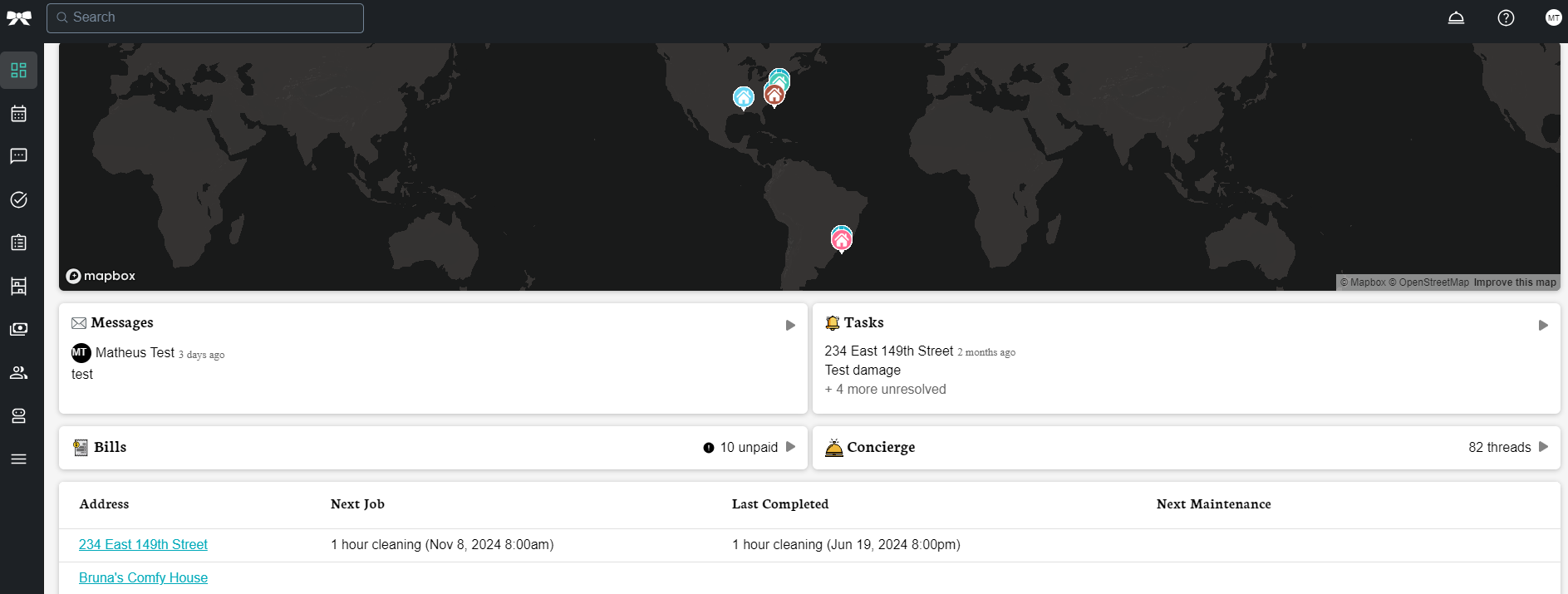Click the pink house marker in Brazil

tap(842, 241)
